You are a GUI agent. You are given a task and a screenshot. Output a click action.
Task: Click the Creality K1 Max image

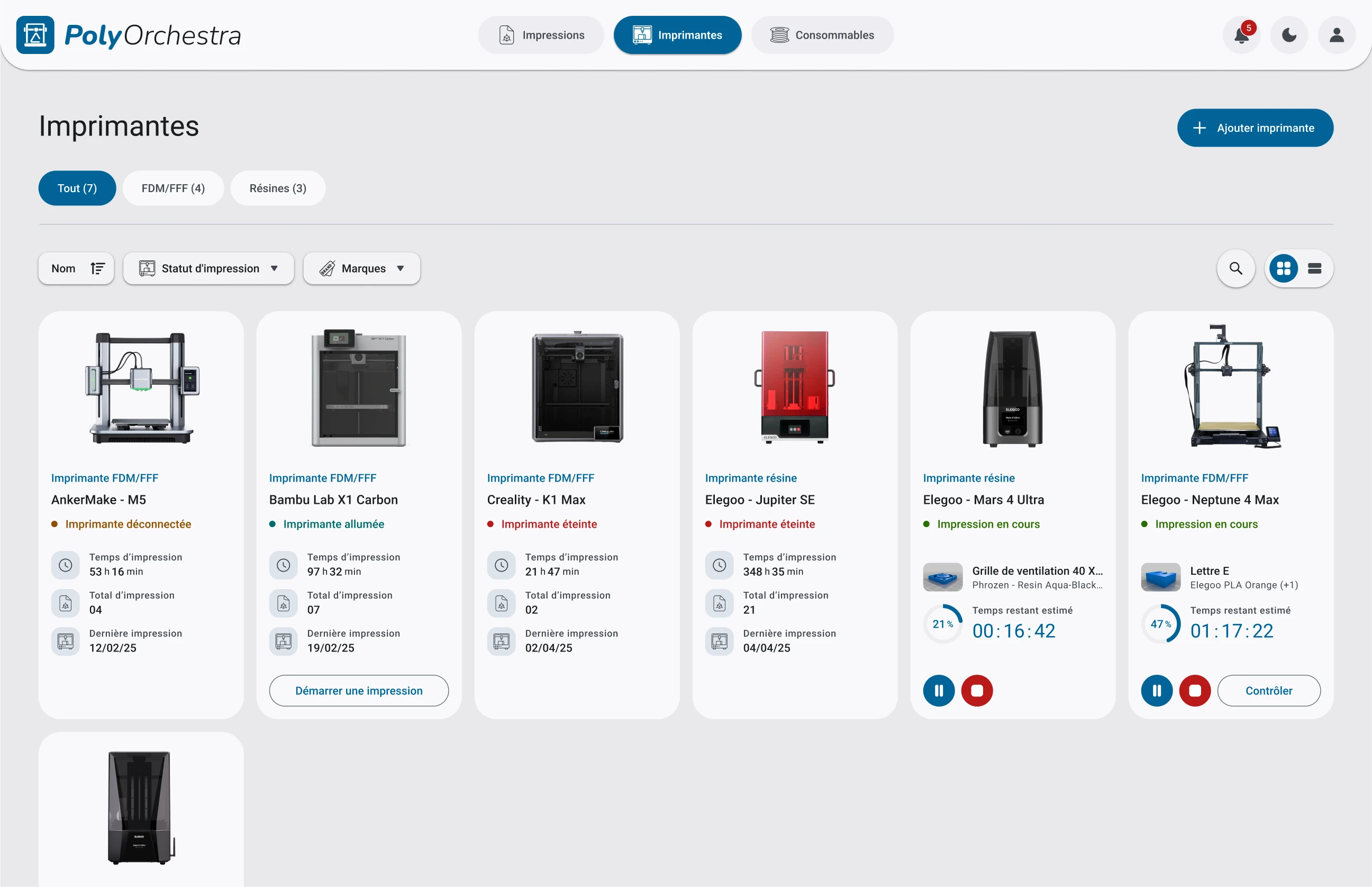(x=577, y=387)
